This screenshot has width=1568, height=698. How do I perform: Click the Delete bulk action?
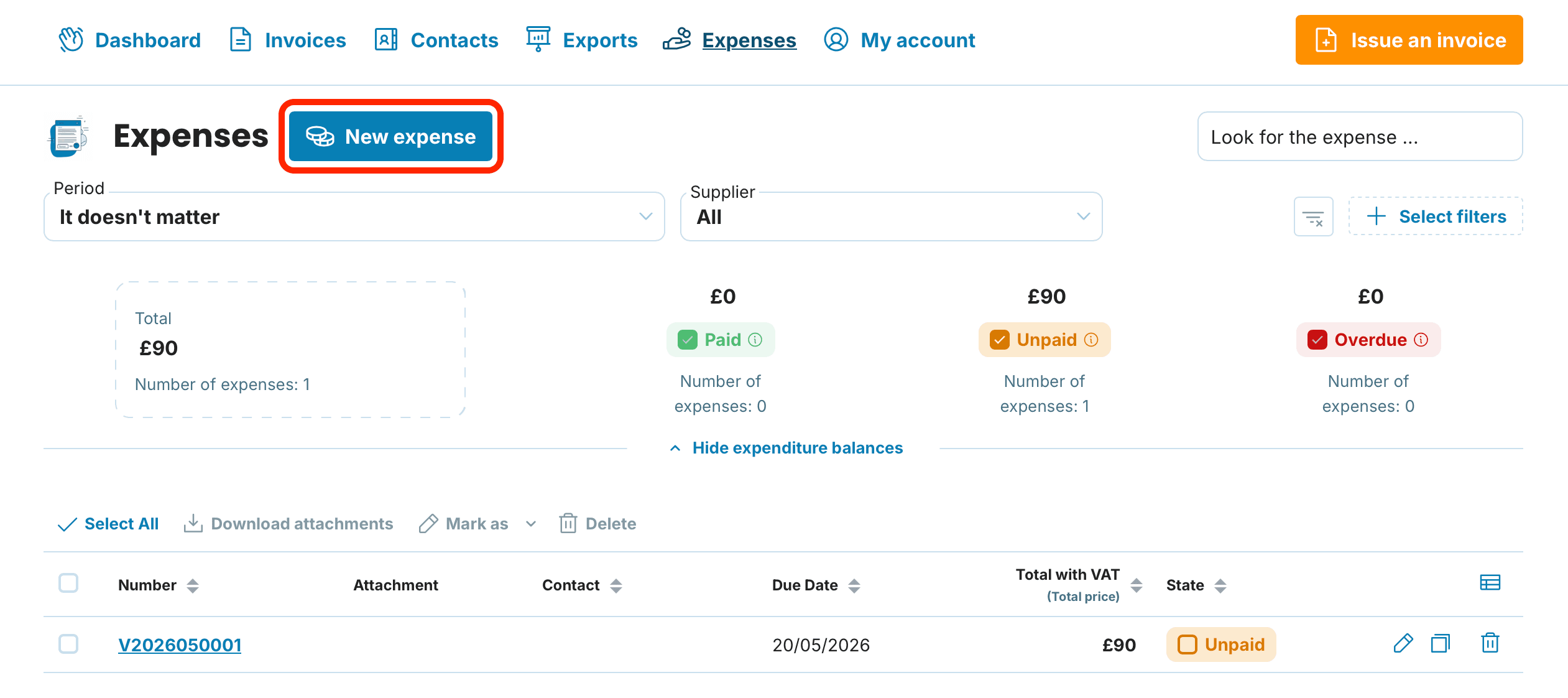[597, 524]
